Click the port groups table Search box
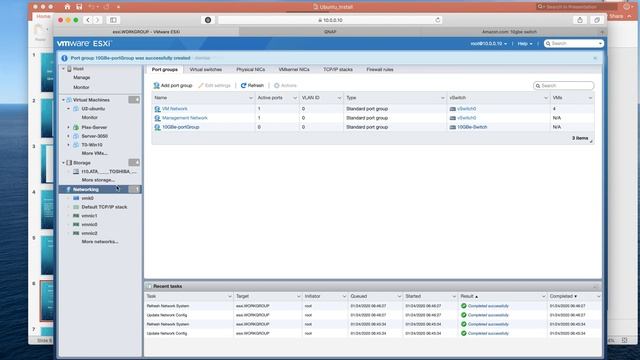Viewport: 640px width, 360px height. (563, 86)
